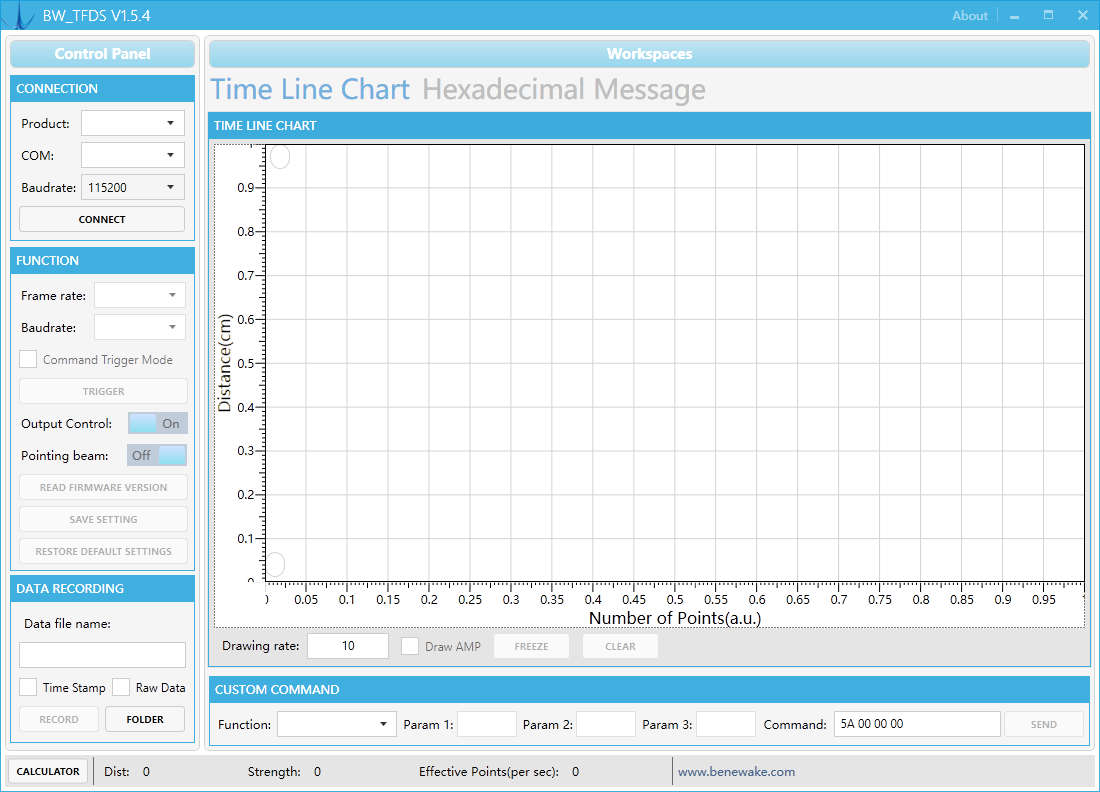Open the About menu
Viewport: 1100px width, 792px height.
pyautogui.click(x=970, y=15)
